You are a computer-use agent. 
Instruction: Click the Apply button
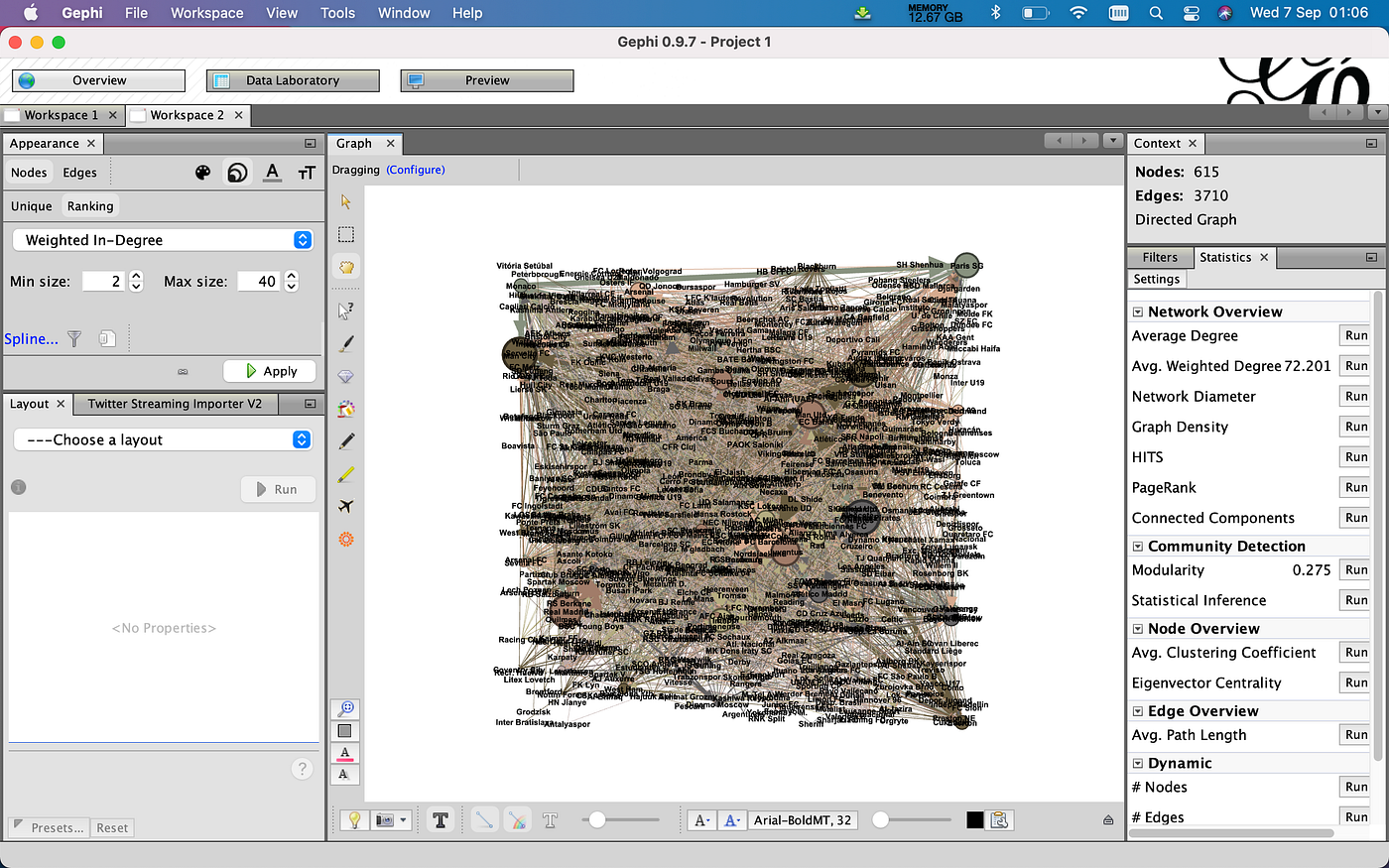(269, 371)
